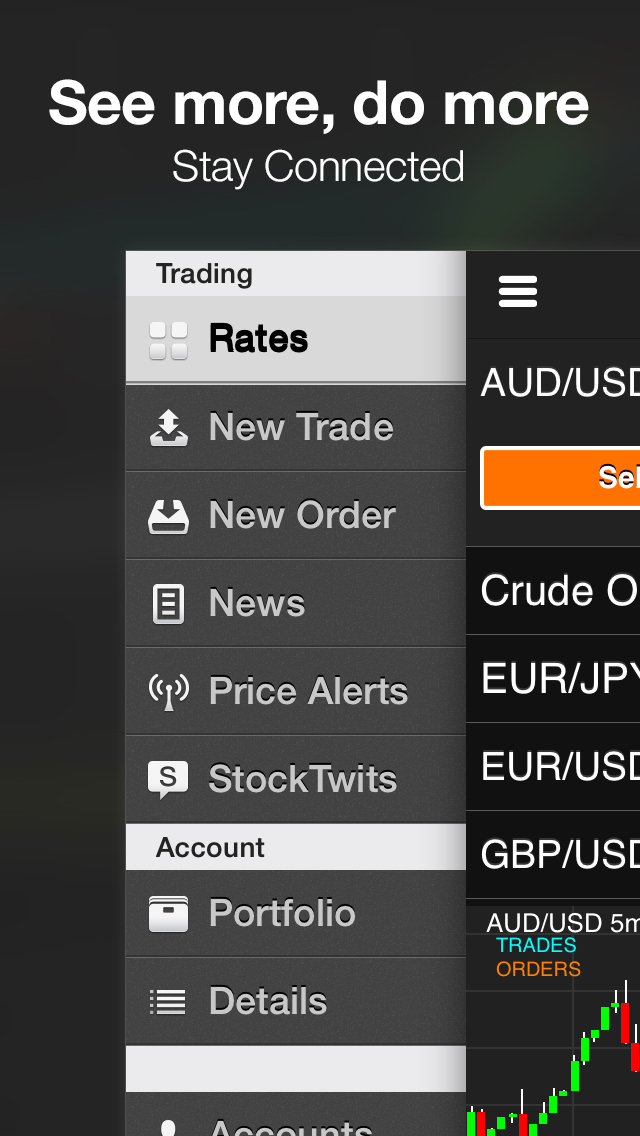Open the Crude Oil rate row

pyautogui.click(x=558, y=591)
